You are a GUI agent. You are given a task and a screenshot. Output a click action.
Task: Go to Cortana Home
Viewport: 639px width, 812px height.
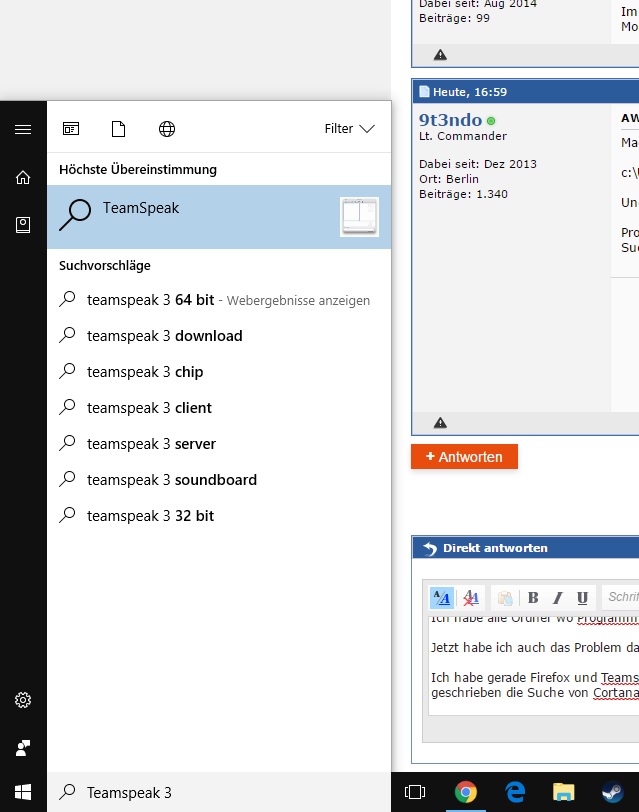23,178
